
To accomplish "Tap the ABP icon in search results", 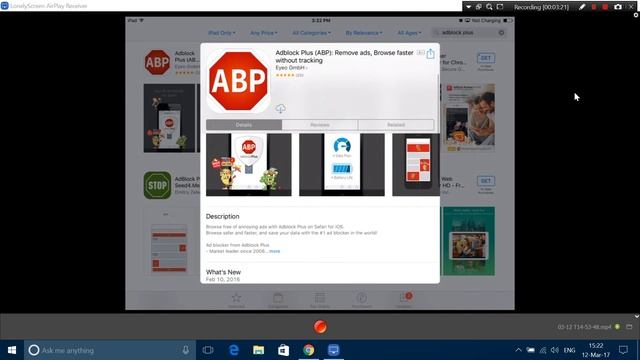I will point(158,62).
